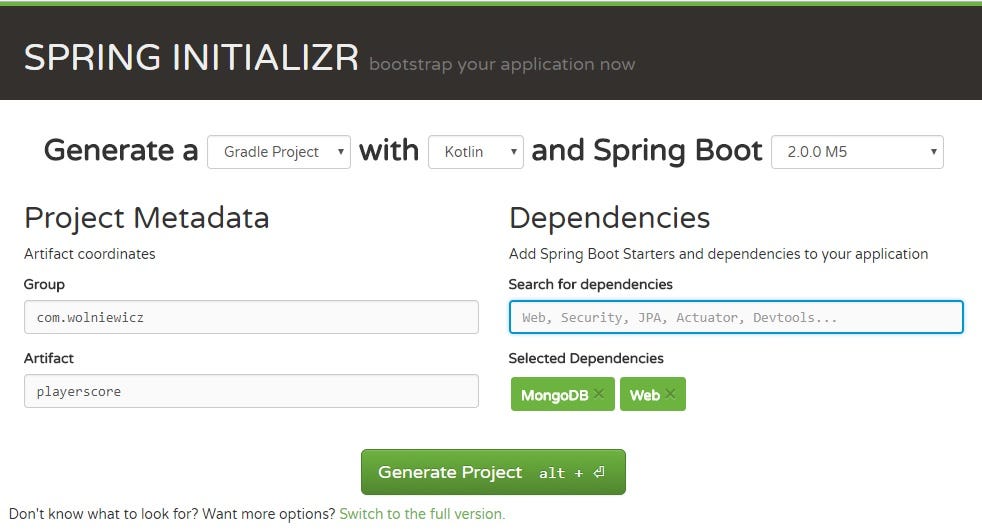Focus the Artifact field containing playerscore
The width and height of the screenshot is (982, 531).
point(251,391)
